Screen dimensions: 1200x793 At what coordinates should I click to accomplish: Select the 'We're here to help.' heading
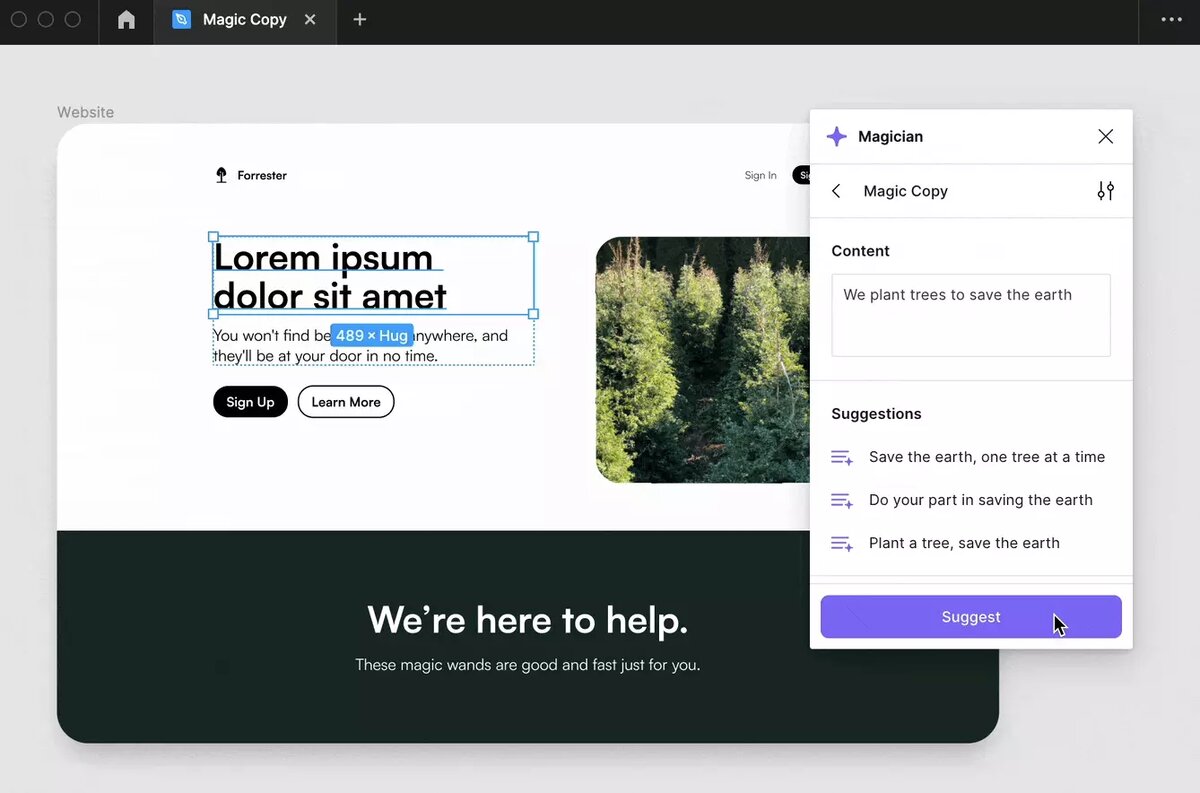(528, 620)
